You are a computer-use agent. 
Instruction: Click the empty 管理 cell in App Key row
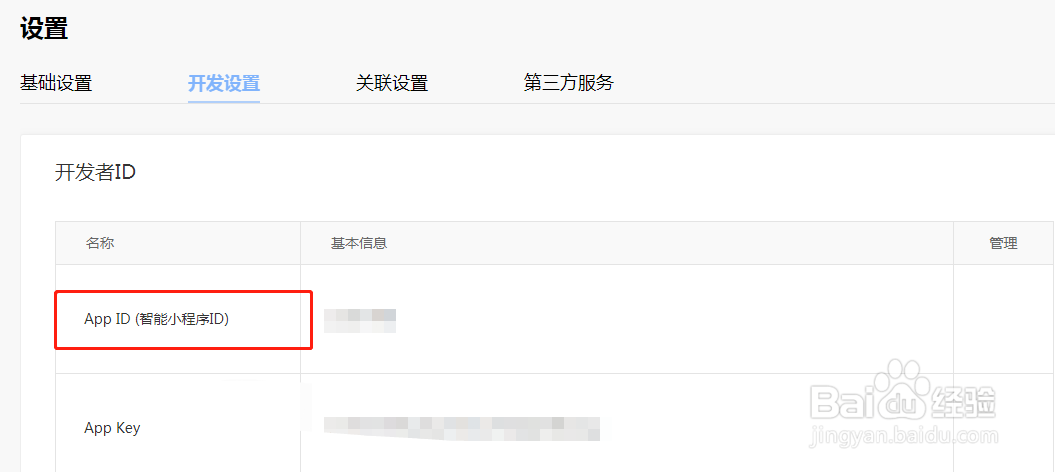pos(1004,424)
